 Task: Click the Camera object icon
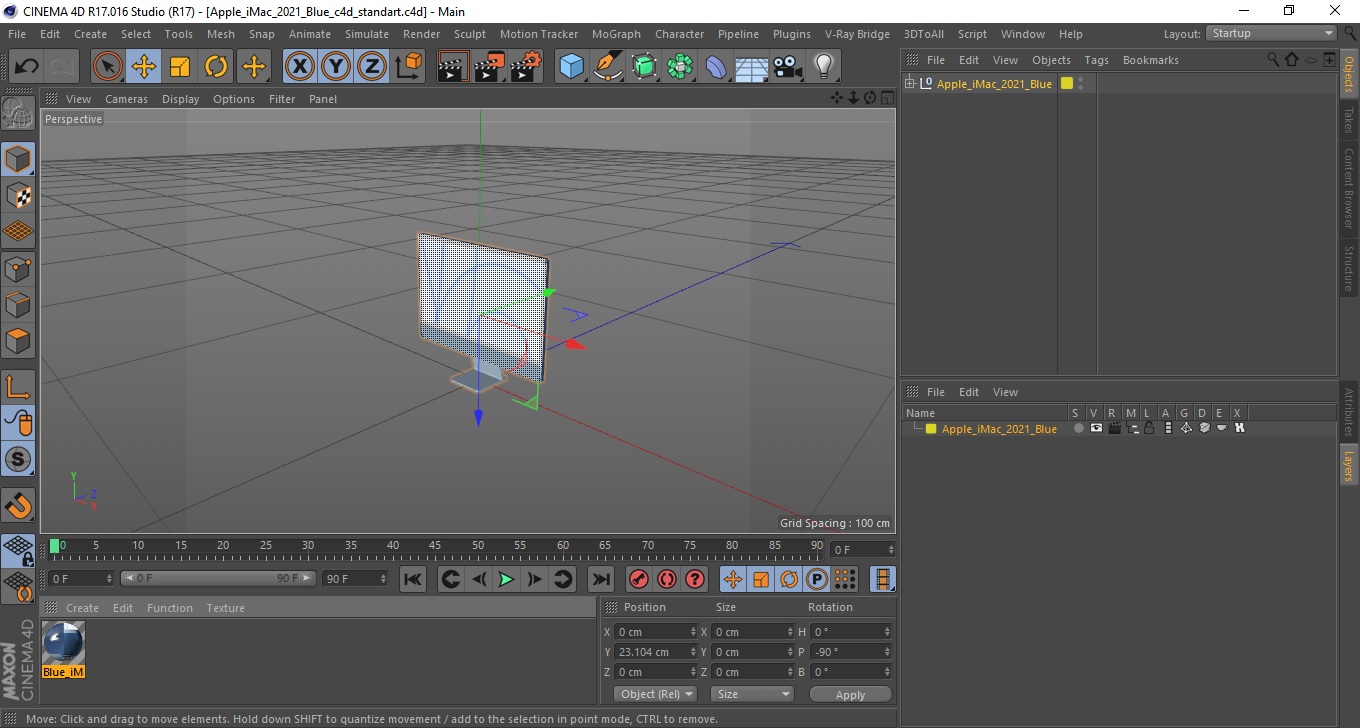[787, 67]
